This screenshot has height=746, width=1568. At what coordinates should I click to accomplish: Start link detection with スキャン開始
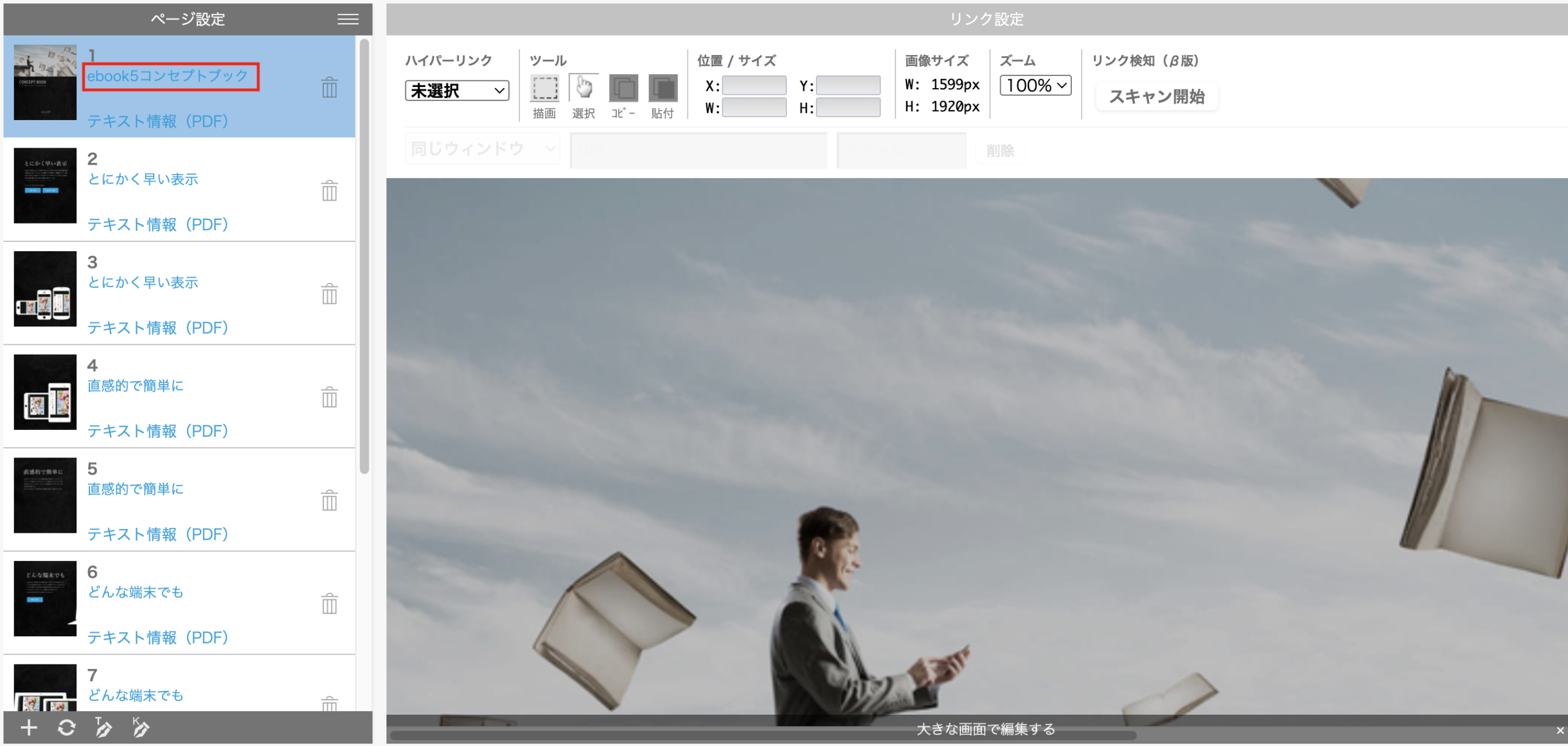[x=1157, y=96]
